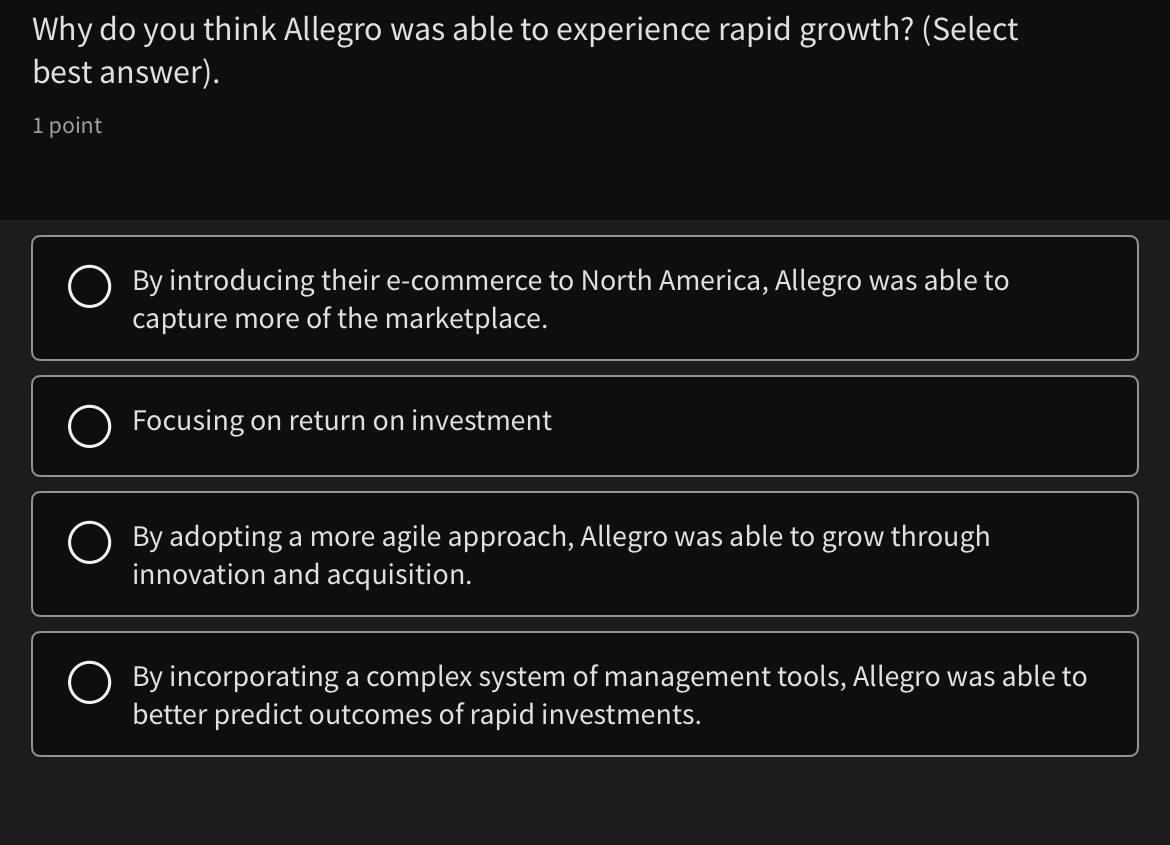The image size is (1170, 845).
Task: Click the radio circle beside the fourth answer
Action: [x=90, y=683]
